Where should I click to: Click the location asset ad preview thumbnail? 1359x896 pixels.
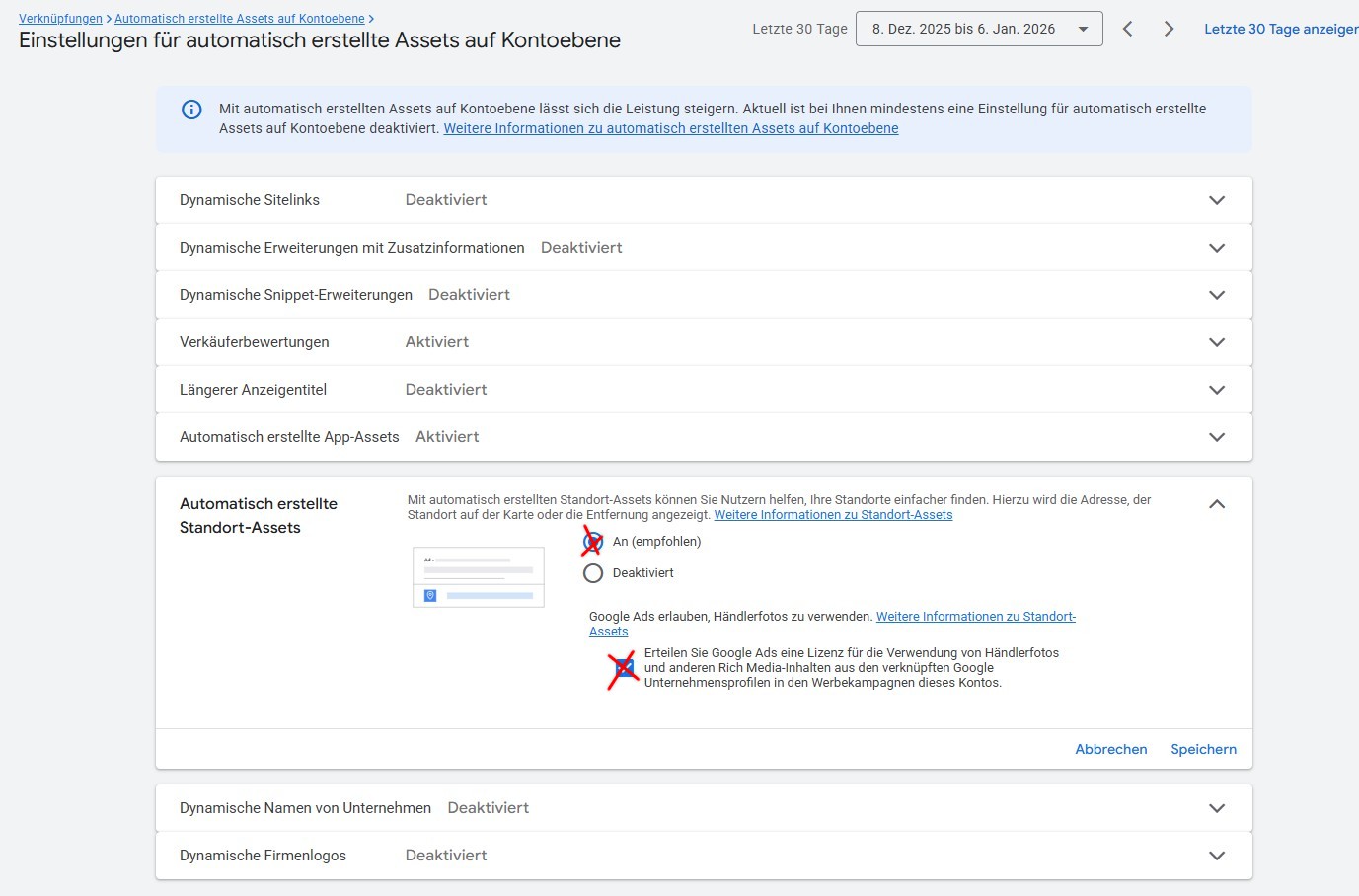click(x=478, y=577)
